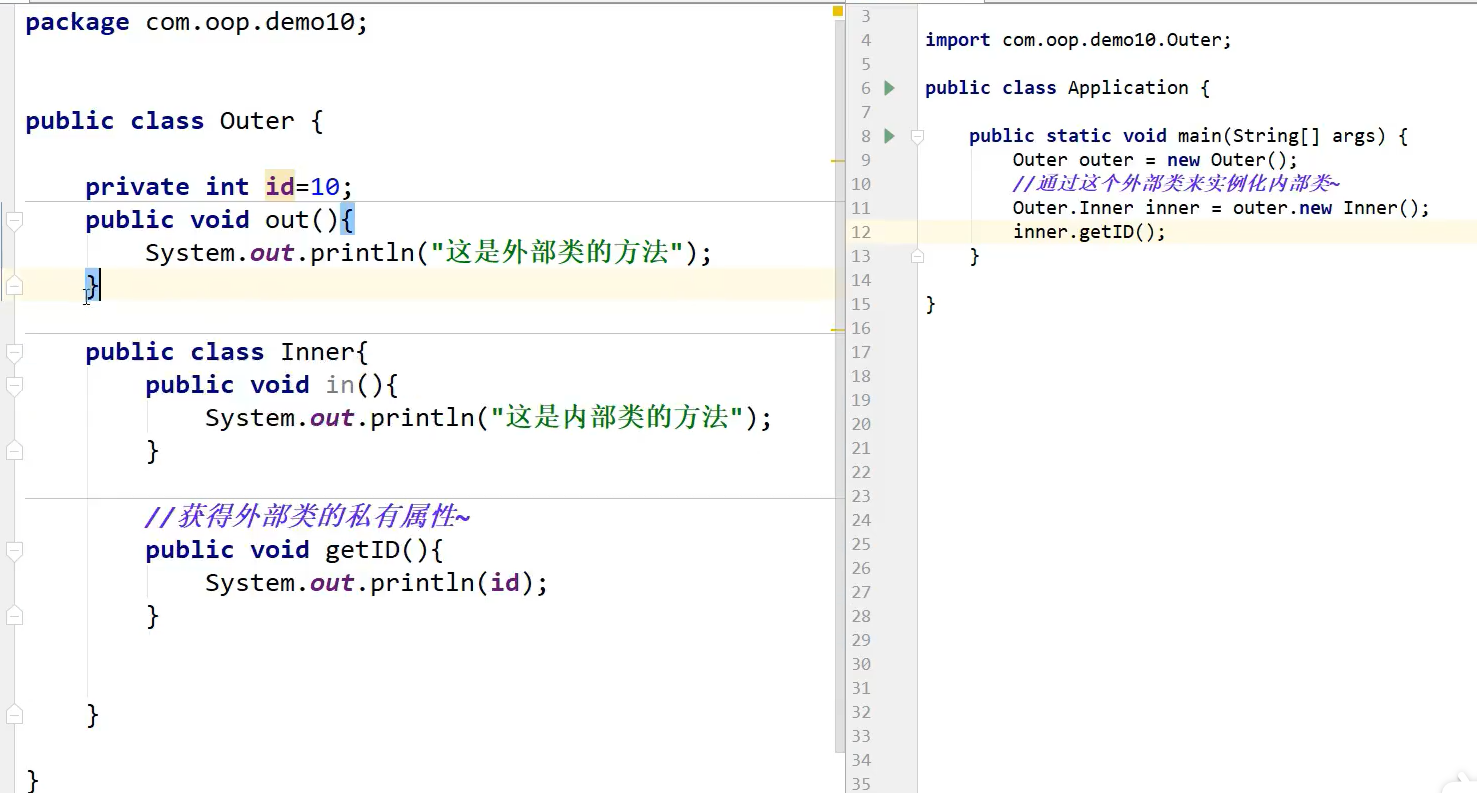Viewport: 1477px width, 793px height.
Task: Collapse the out() method body
Action: click(x=14, y=221)
